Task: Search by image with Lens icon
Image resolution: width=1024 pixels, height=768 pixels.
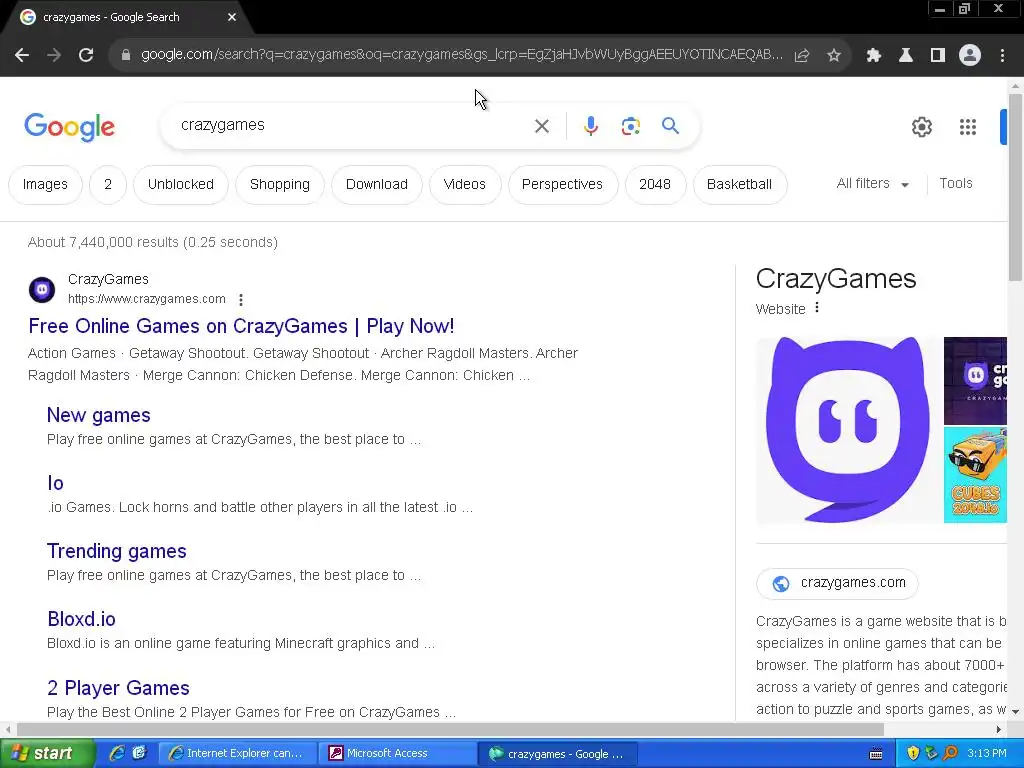Action: (631, 126)
